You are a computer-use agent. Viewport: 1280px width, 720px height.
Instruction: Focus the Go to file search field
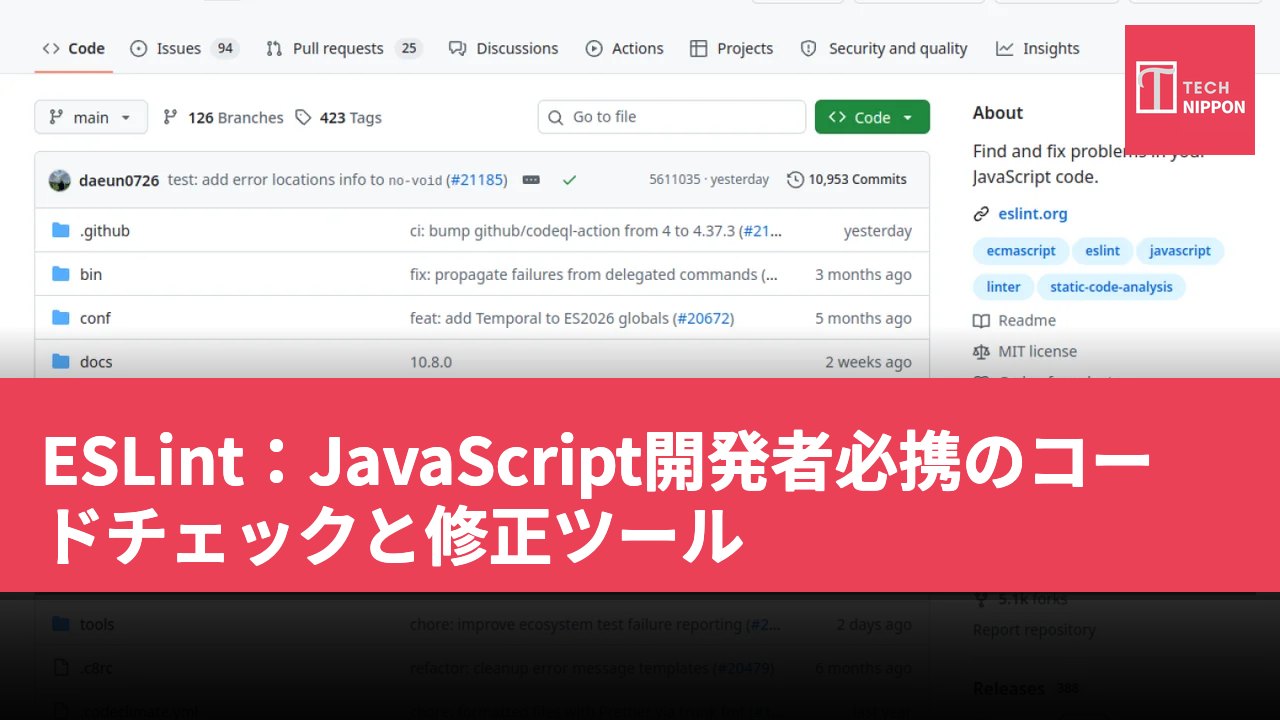click(672, 117)
